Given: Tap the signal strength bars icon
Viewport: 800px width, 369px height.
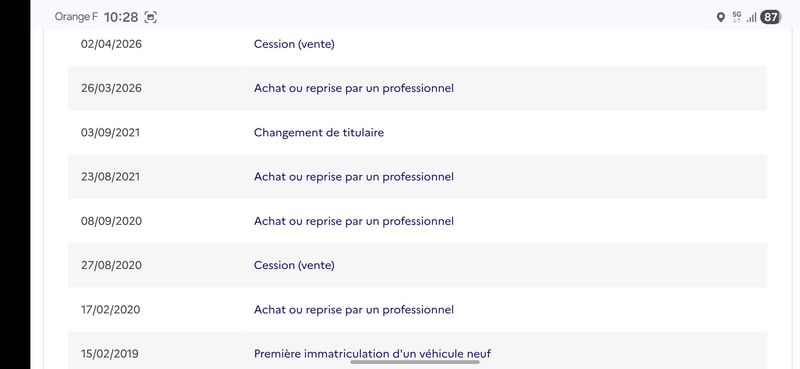Looking at the screenshot, I should click(751, 18).
